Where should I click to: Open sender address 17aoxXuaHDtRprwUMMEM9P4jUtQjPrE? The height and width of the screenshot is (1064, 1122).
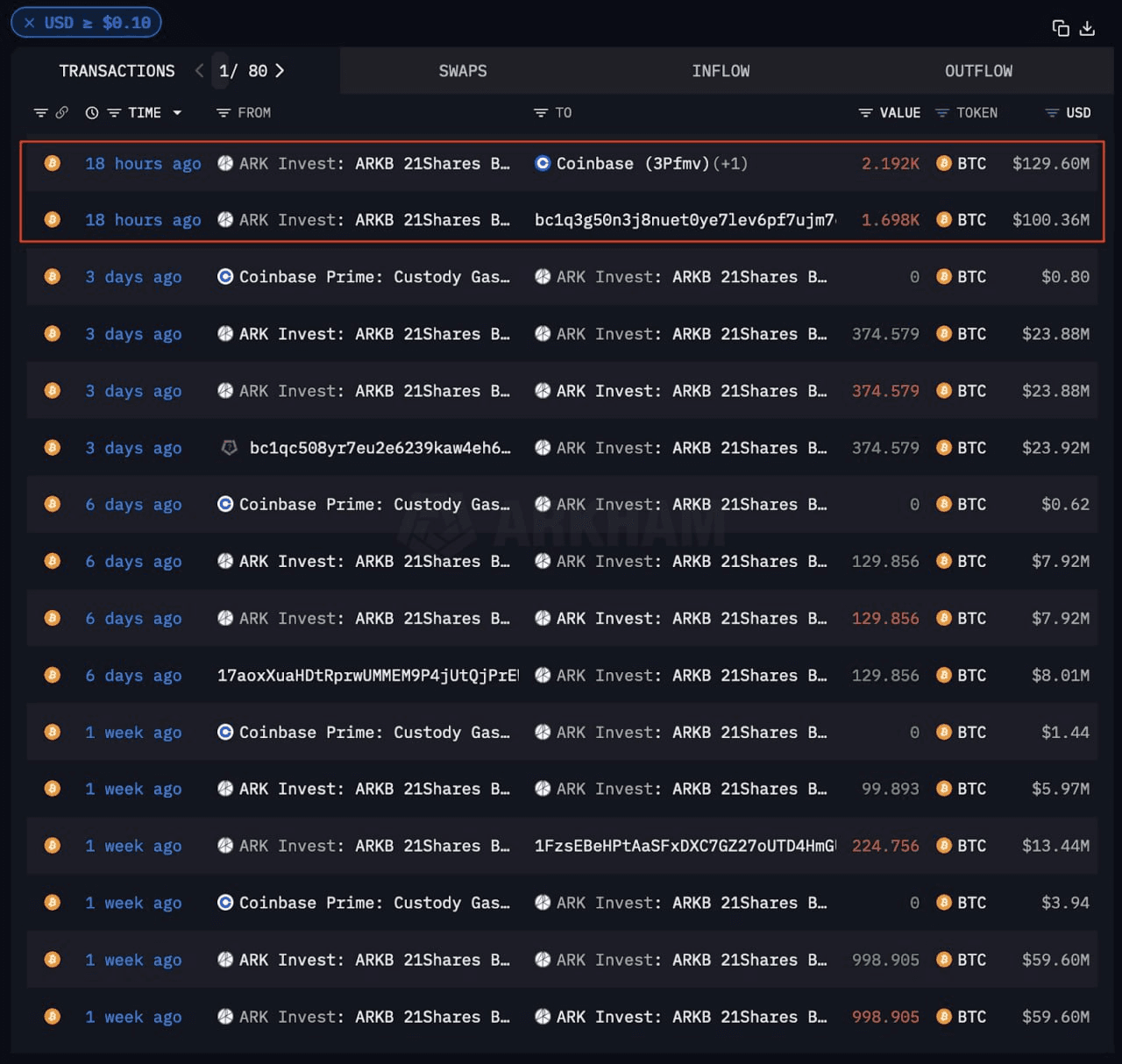point(368,676)
